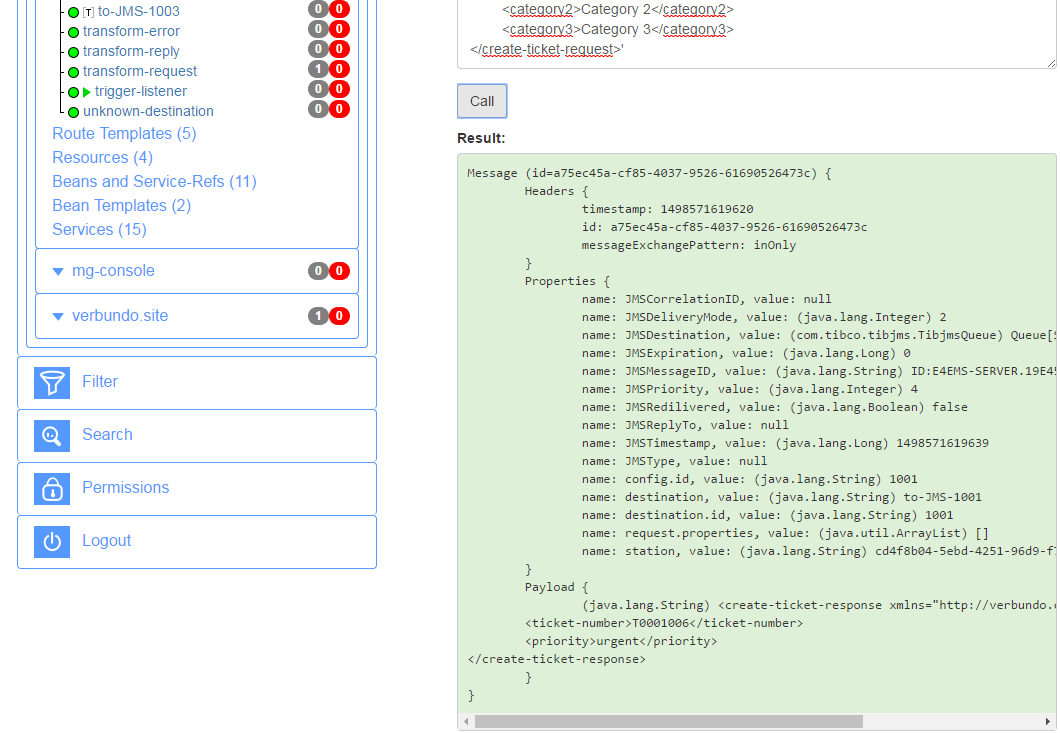Click the green play arrow beside trigger-listener
Viewport: 1060px width, 733px height.
click(87, 92)
